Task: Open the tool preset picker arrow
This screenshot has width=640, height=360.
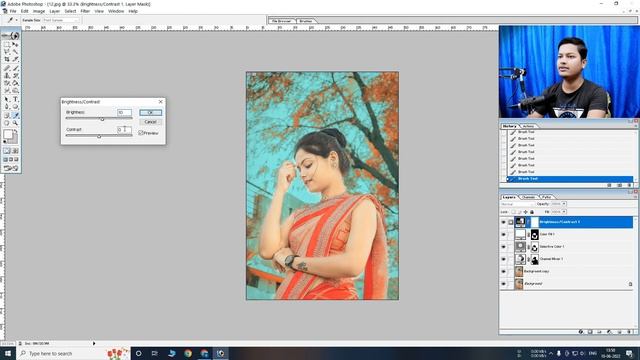Action: click(x=16, y=20)
